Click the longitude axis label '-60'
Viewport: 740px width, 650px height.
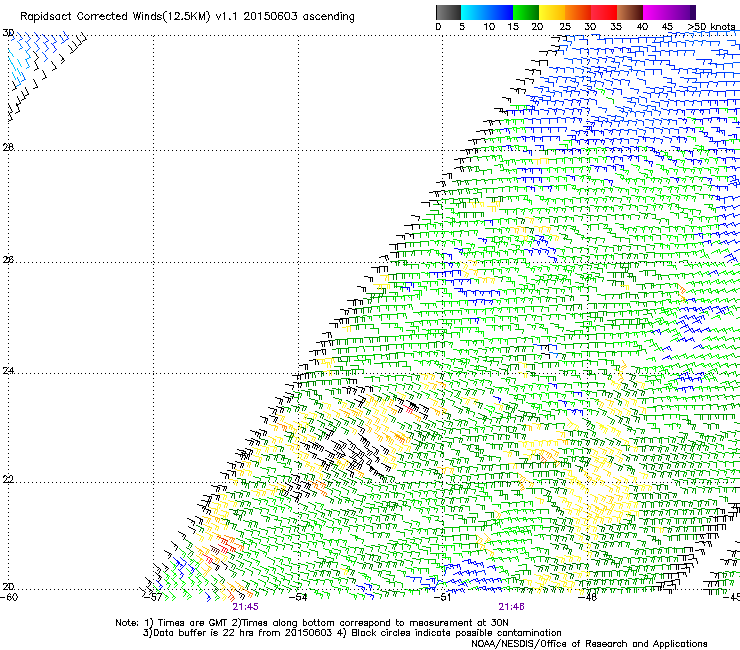(8, 597)
